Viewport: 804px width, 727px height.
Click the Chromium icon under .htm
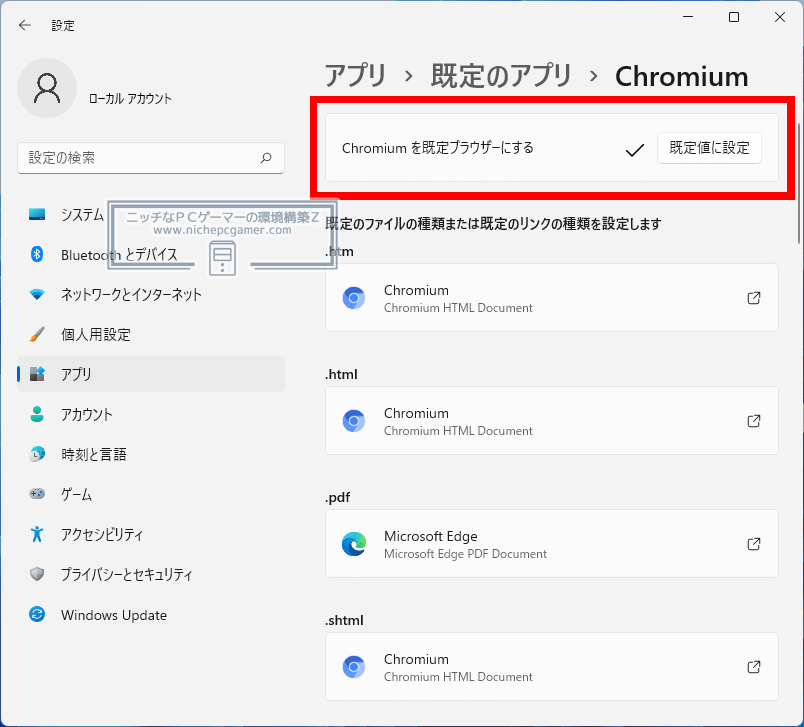pyautogui.click(x=354, y=298)
